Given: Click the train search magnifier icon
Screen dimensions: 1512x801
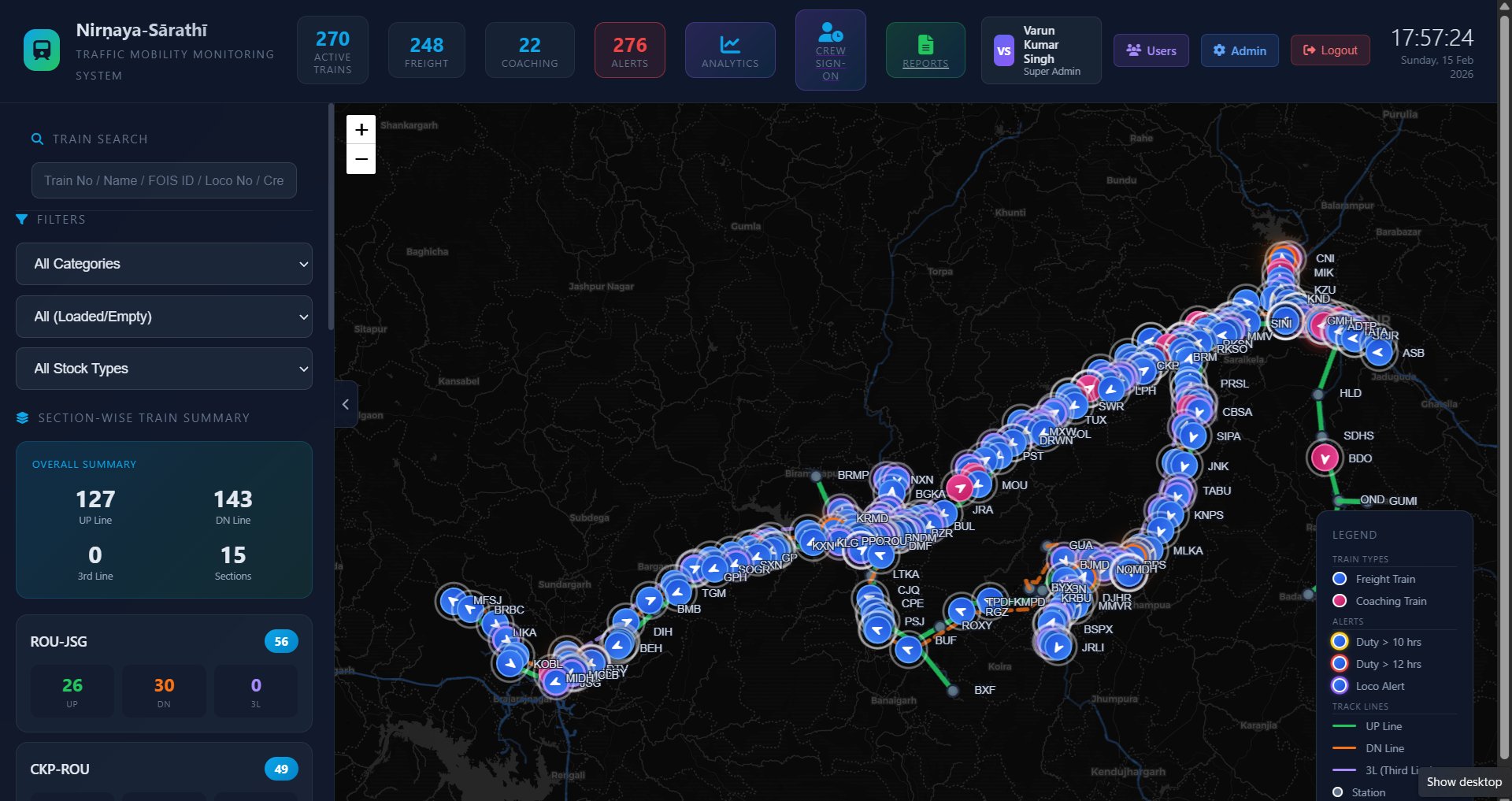Looking at the screenshot, I should 37,139.
